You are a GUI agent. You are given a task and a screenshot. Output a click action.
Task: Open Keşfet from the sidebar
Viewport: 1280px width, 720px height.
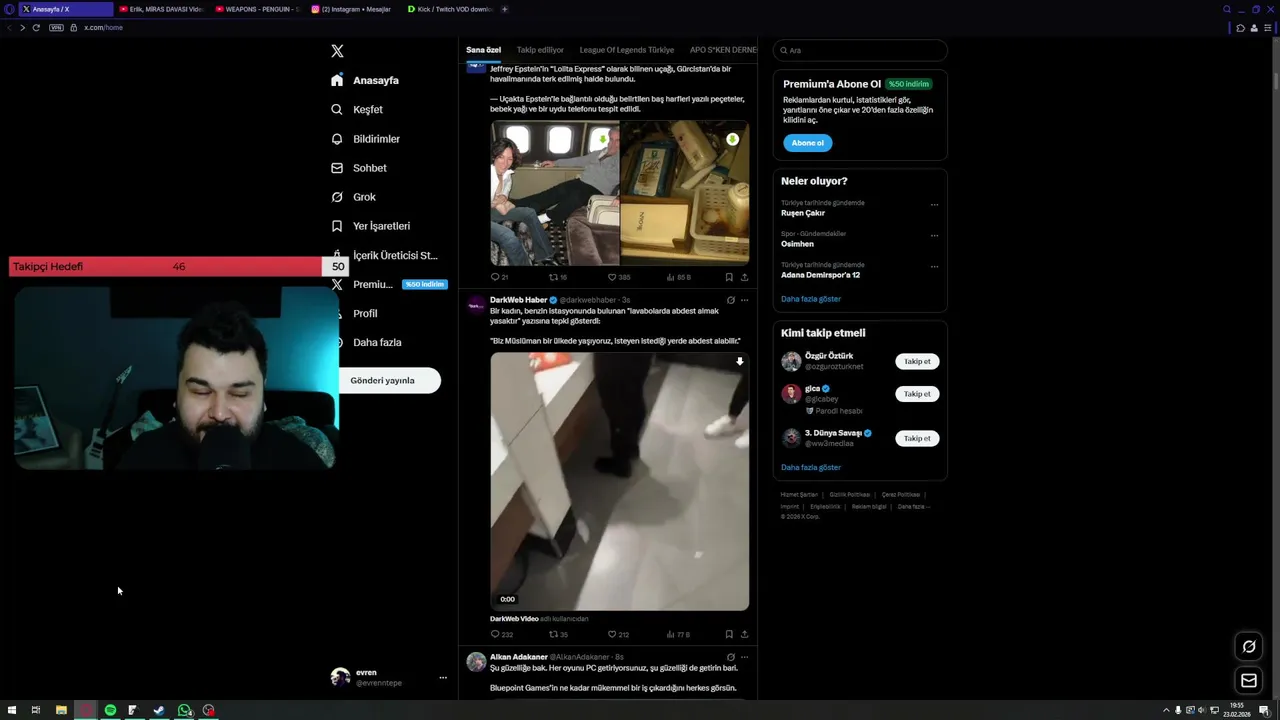pyautogui.click(x=357, y=109)
